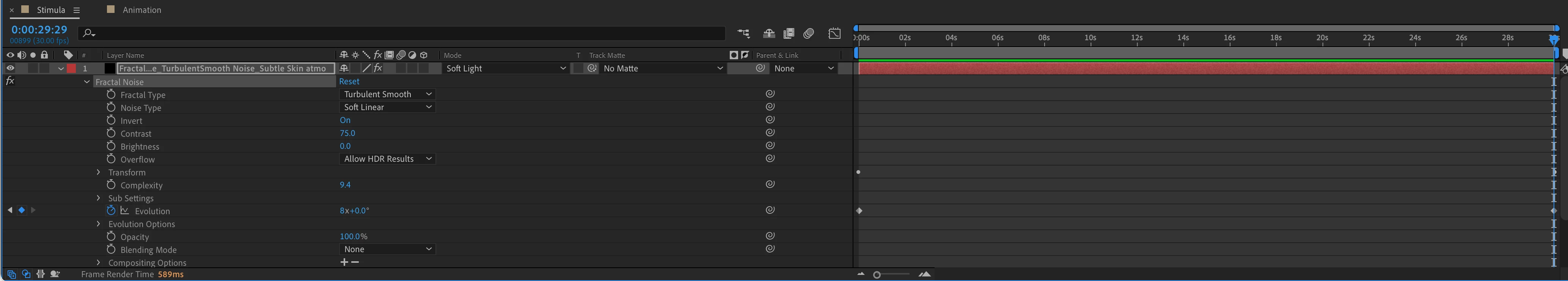Open the Composition Mini-Flowchart icon
This screenshot has width=1568, height=281.
743,33
